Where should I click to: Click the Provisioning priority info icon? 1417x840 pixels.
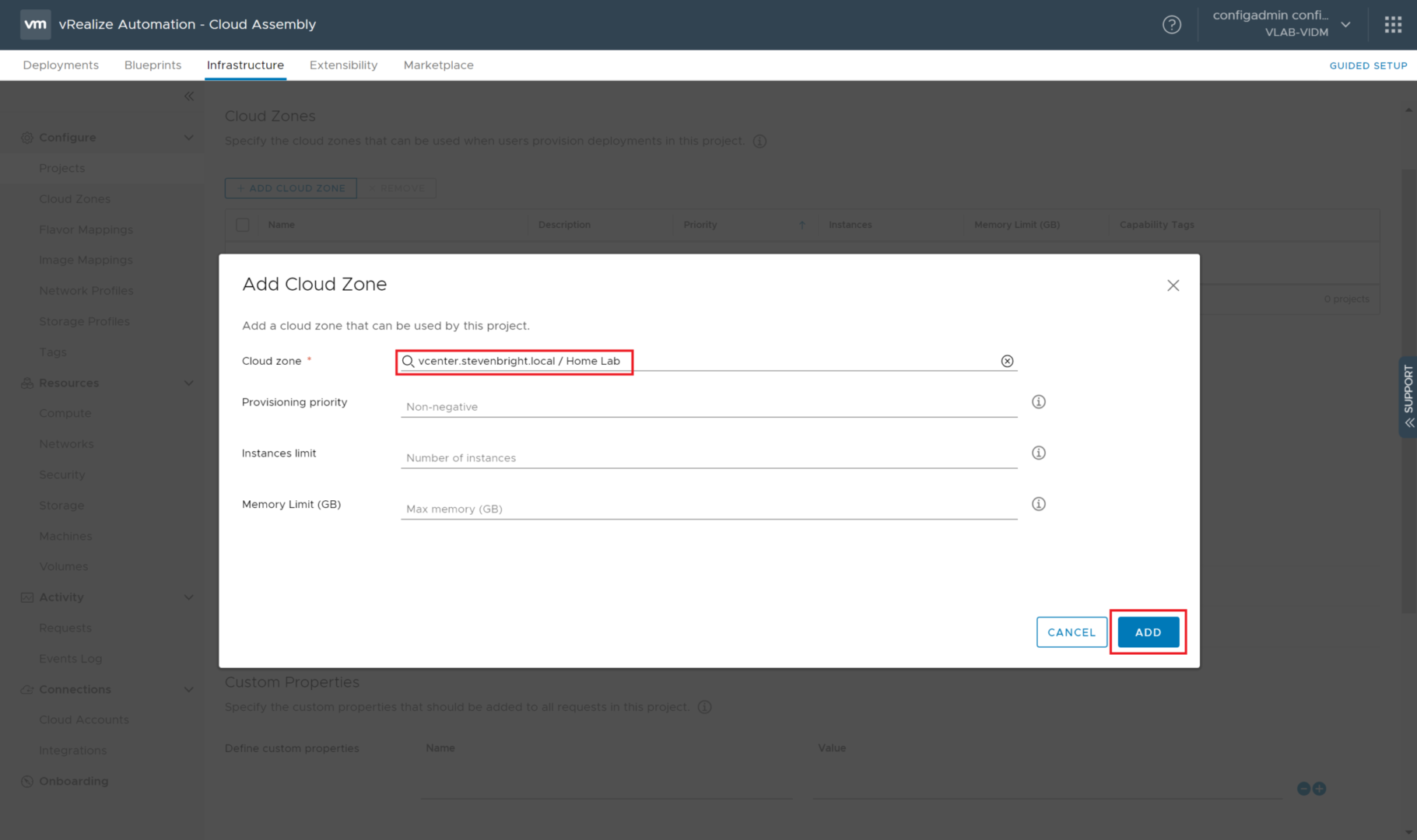pyautogui.click(x=1038, y=402)
